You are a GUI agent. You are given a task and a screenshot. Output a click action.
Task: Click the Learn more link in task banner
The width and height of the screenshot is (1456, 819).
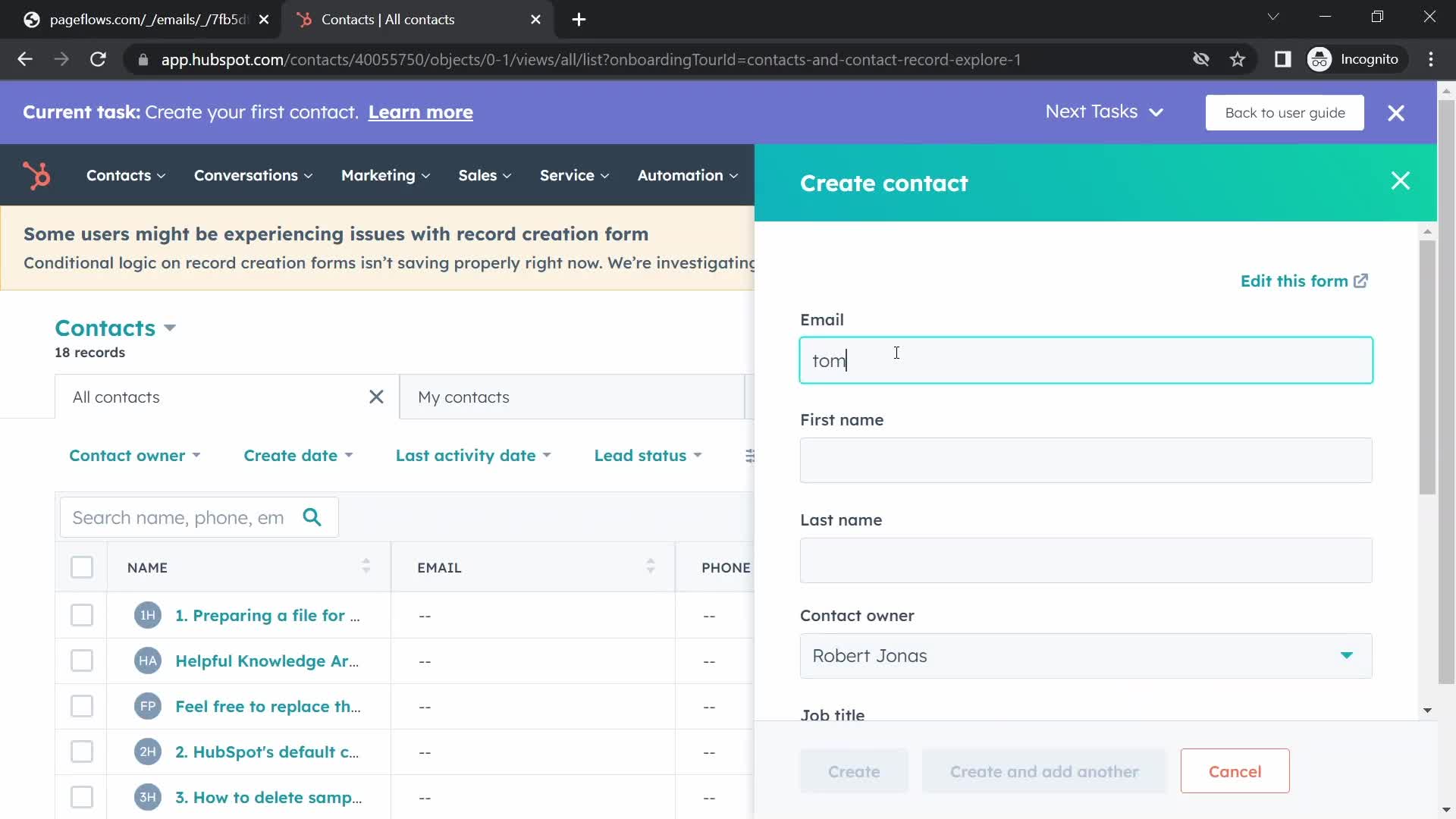[420, 111]
